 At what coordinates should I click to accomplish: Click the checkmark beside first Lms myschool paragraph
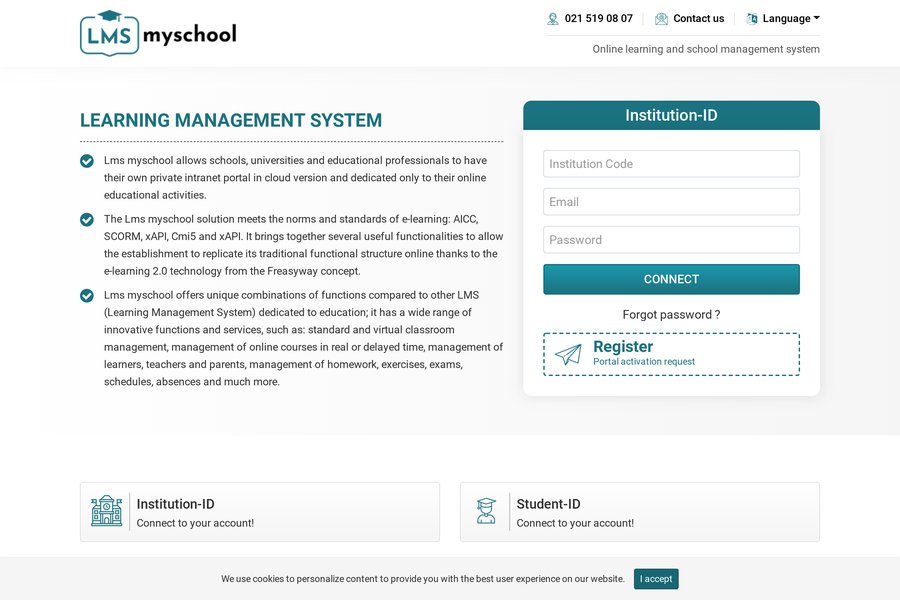[x=87, y=161]
